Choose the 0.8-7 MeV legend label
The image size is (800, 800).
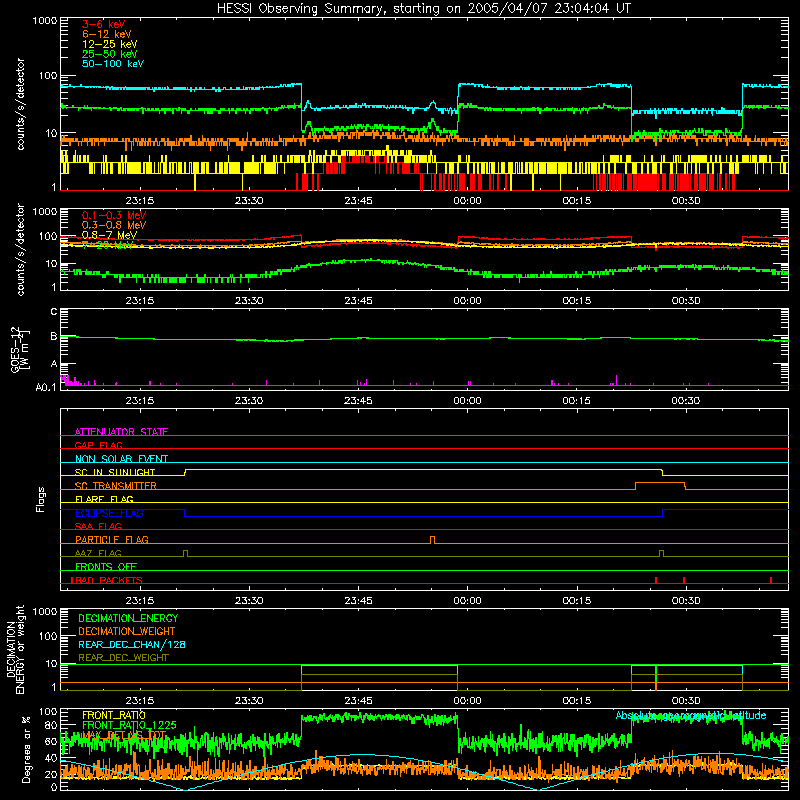pos(110,235)
